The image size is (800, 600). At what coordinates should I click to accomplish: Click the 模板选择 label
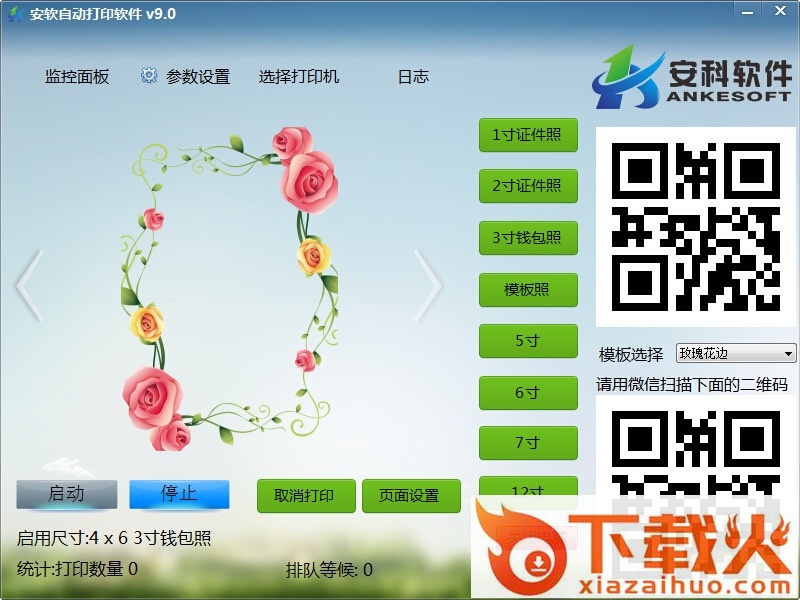coord(631,354)
